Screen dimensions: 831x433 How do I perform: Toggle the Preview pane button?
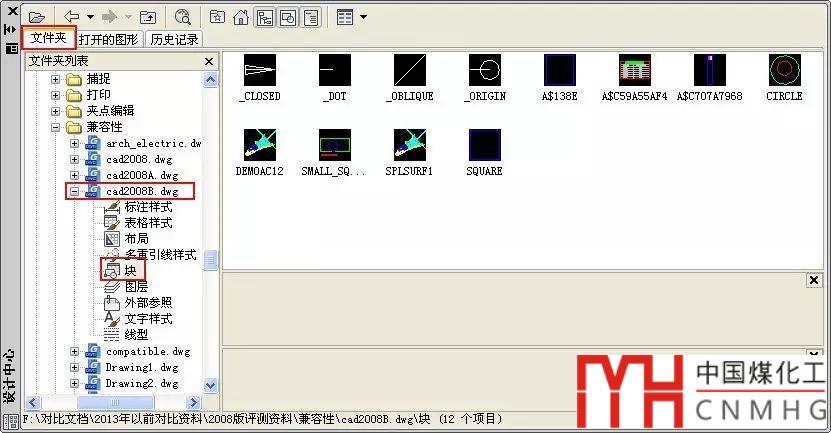[x=288, y=17]
